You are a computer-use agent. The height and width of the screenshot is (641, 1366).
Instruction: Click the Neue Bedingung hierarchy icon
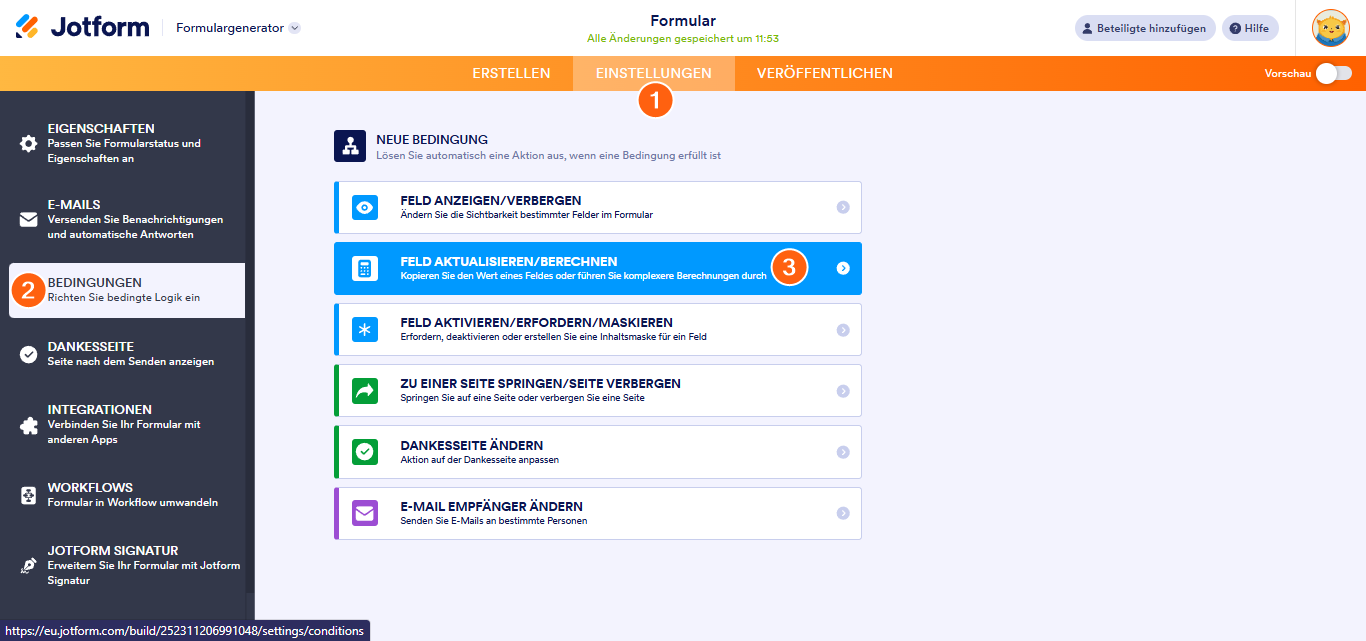pyautogui.click(x=350, y=146)
